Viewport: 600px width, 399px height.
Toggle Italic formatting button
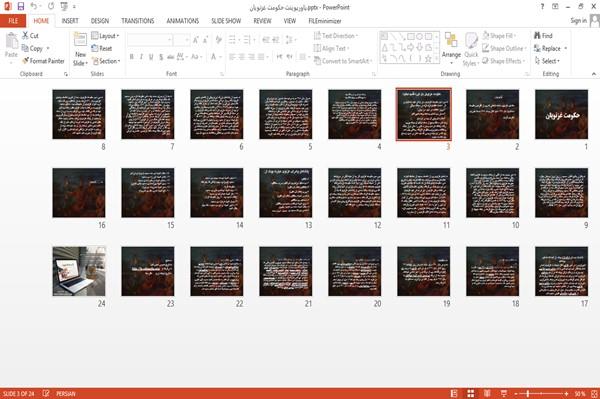(x=141, y=57)
